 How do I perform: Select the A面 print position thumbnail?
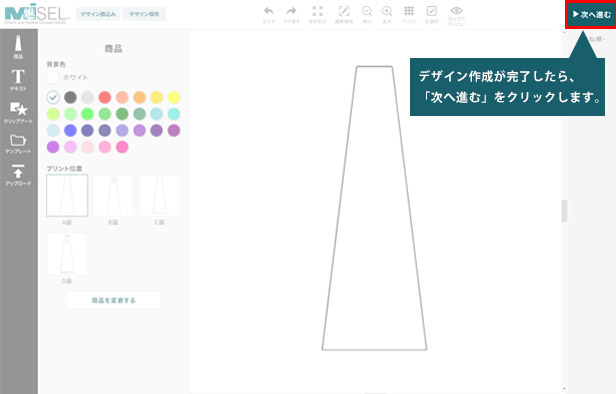tap(67, 196)
